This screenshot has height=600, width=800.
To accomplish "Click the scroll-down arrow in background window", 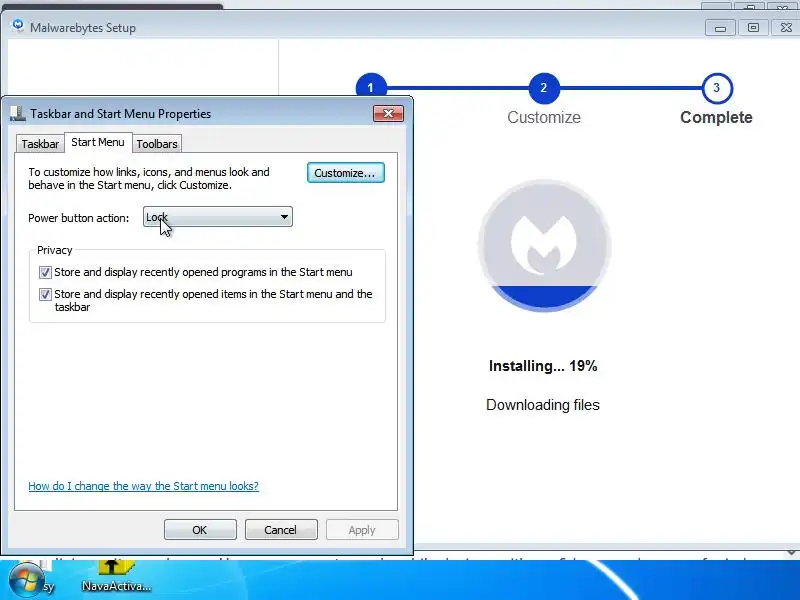I will (x=791, y=552).
